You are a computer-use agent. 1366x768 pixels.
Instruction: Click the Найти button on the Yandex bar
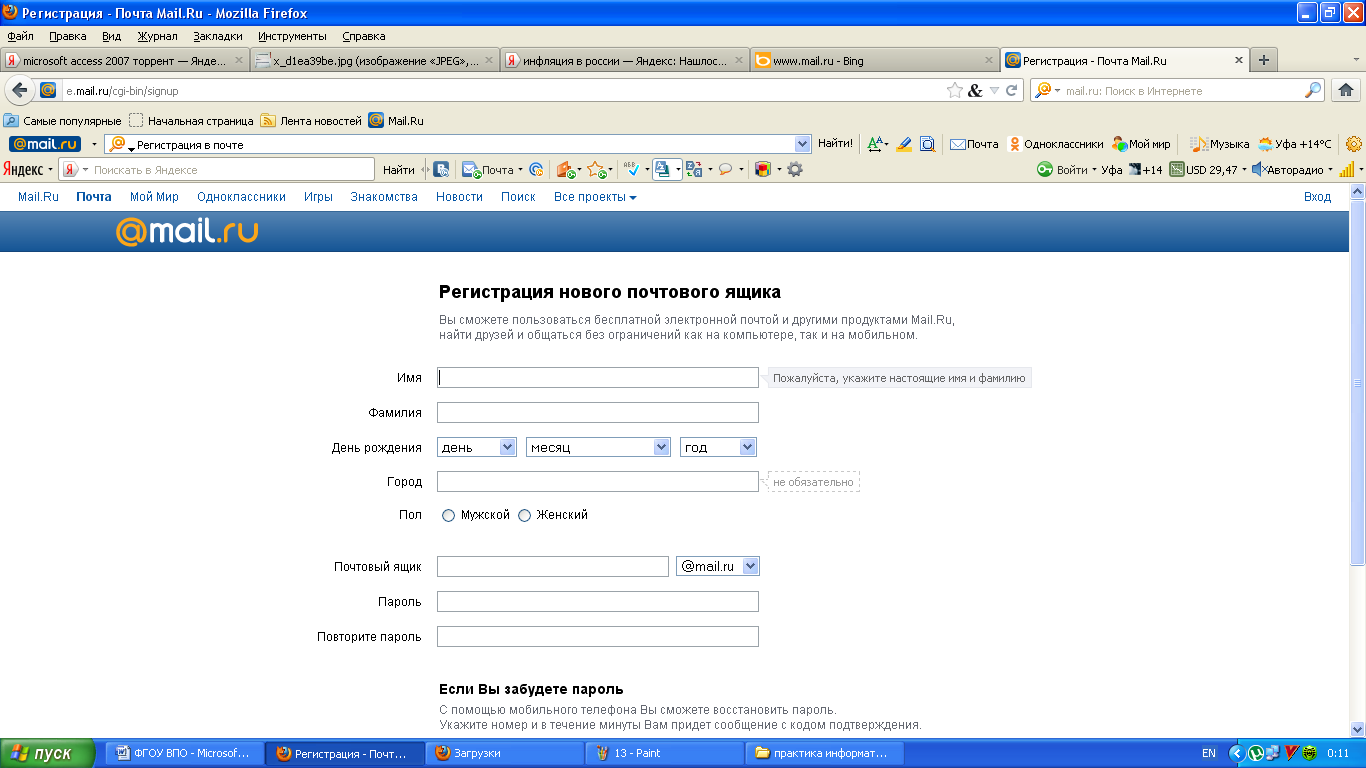pos(398,170)
